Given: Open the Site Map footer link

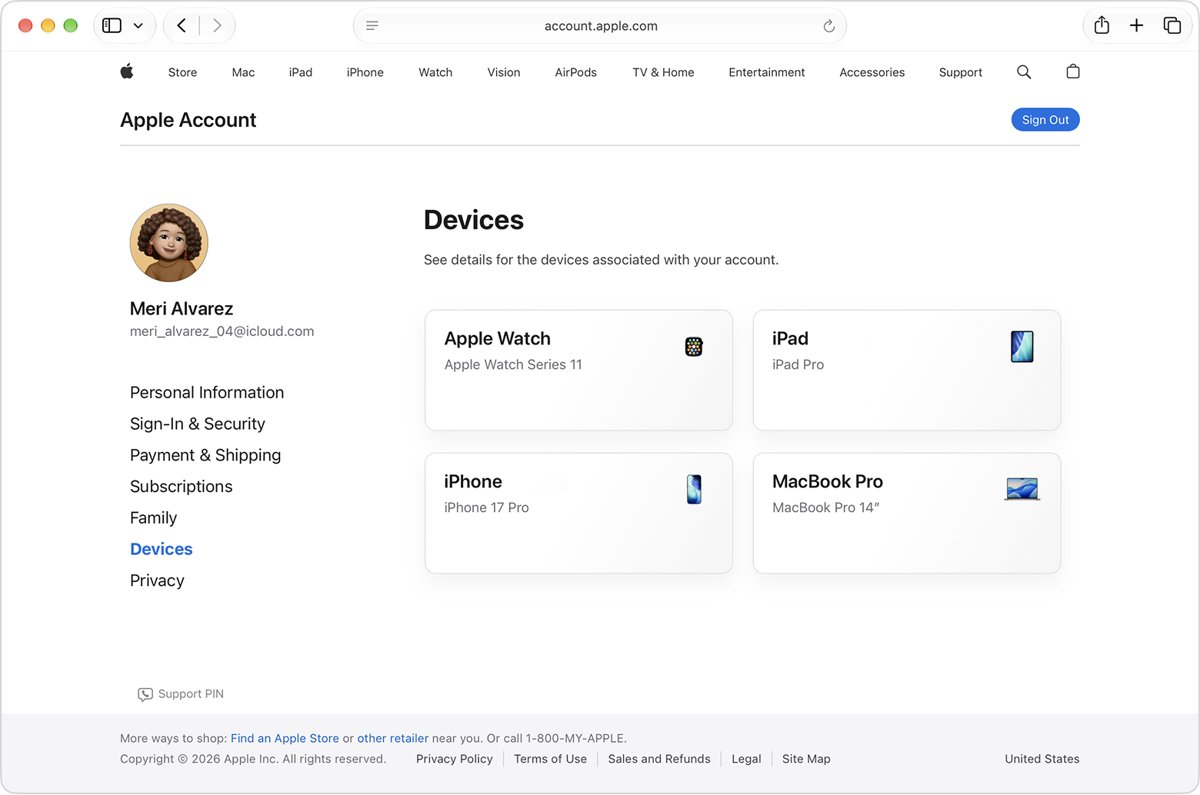Looking at the screenshot, I should 806,759.
